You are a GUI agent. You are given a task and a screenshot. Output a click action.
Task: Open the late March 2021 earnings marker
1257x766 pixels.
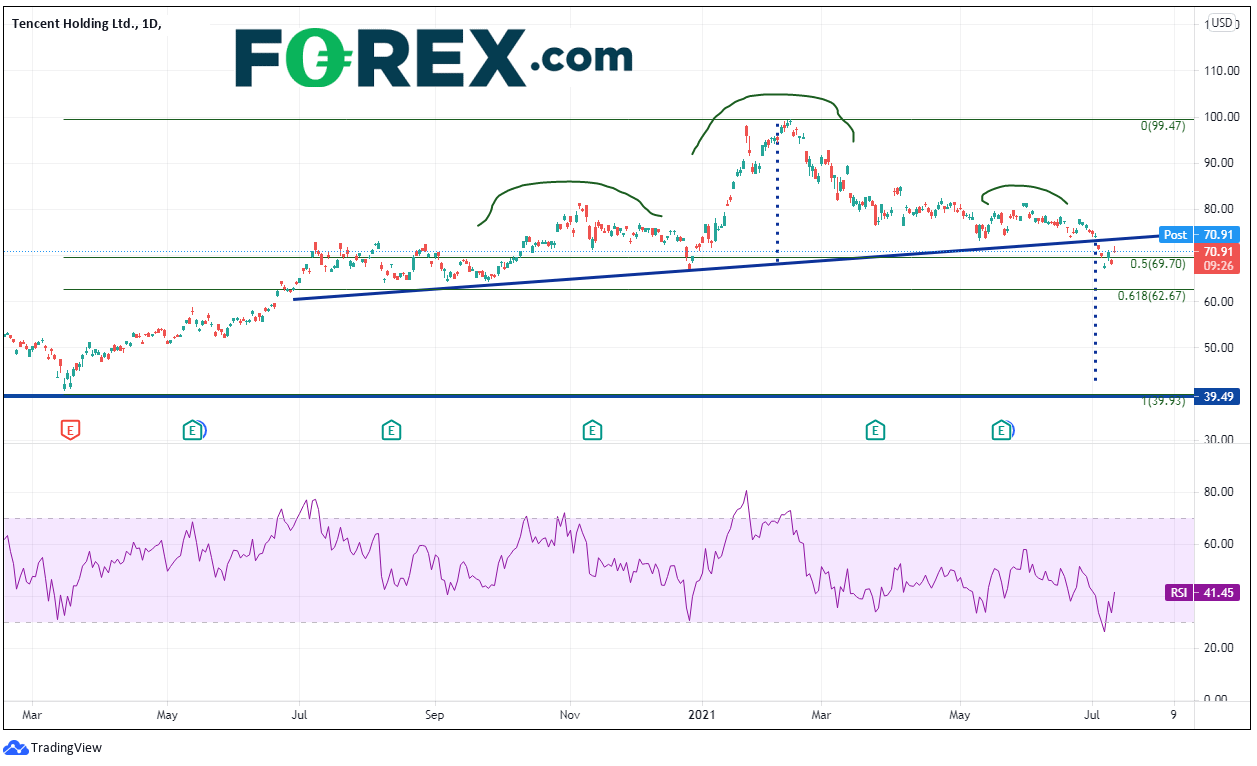coord(875,430)
